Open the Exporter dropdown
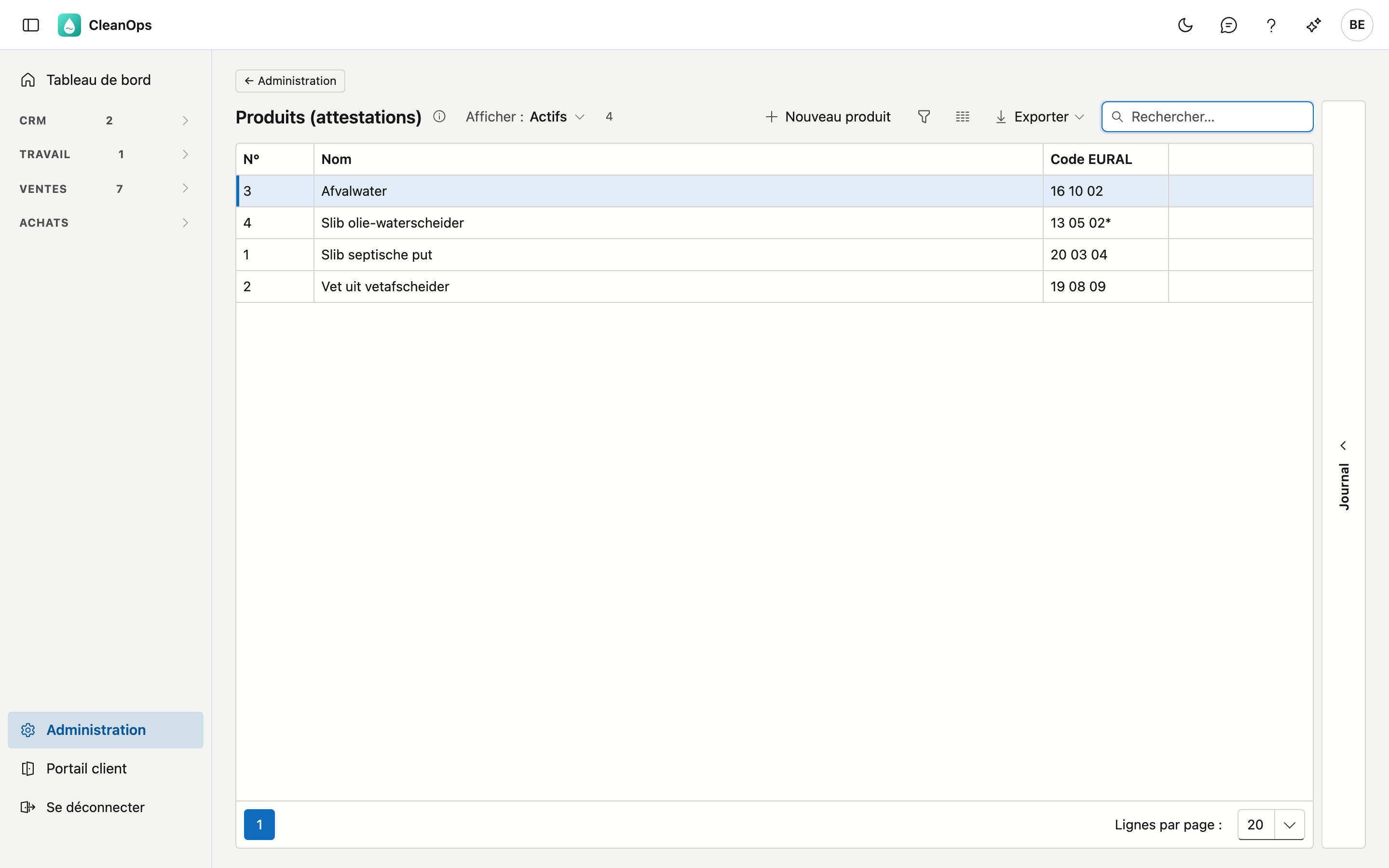Screen dimensions: 1389x868 tap(1039, 117)
